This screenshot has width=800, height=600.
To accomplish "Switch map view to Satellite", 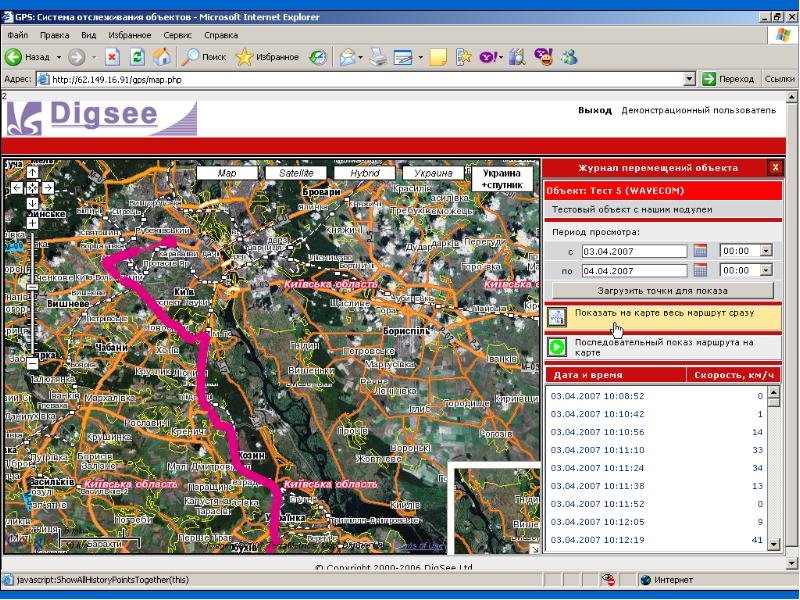I will point(295,173).
